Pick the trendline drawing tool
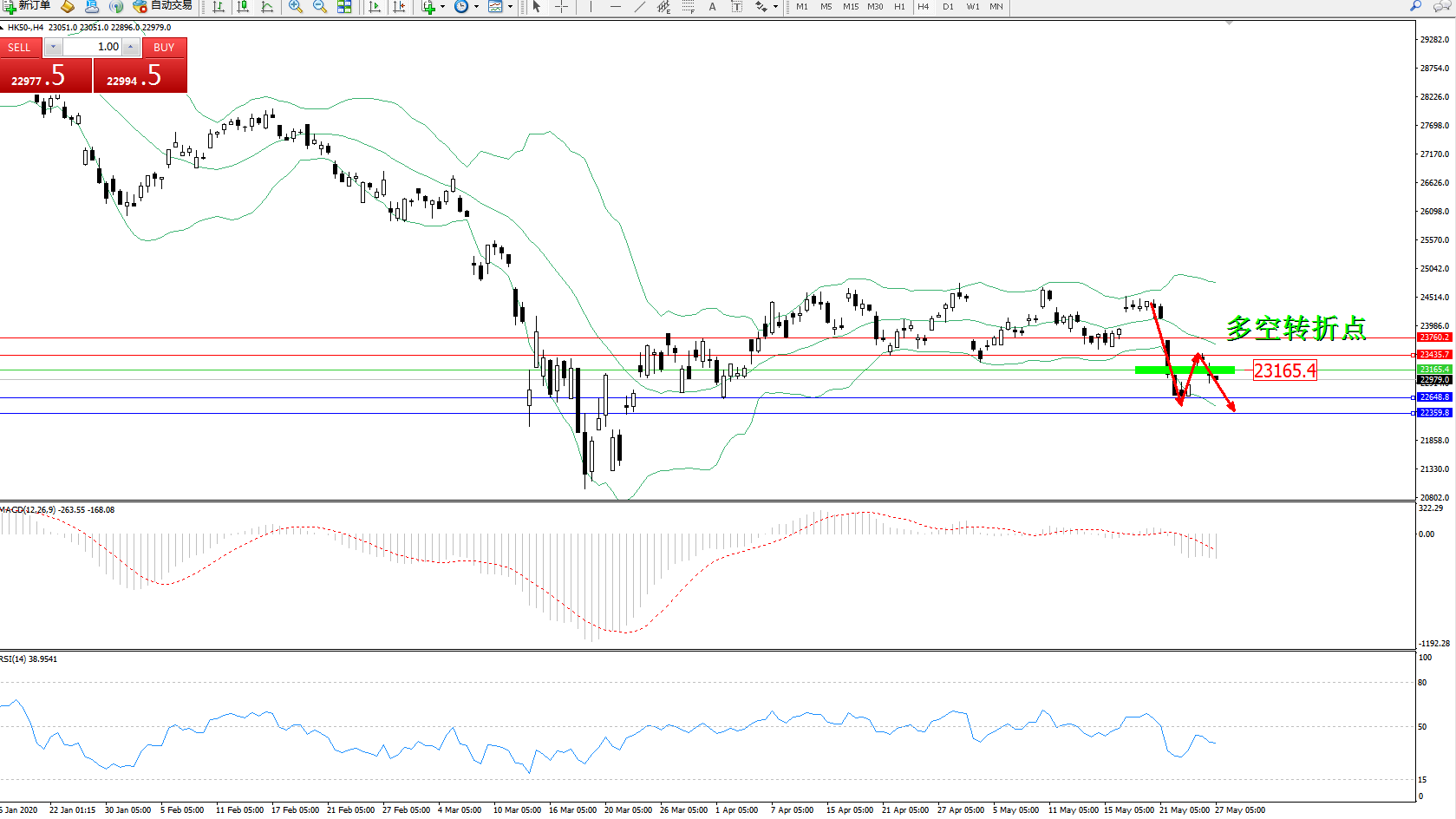 click(x=639, y=7)
